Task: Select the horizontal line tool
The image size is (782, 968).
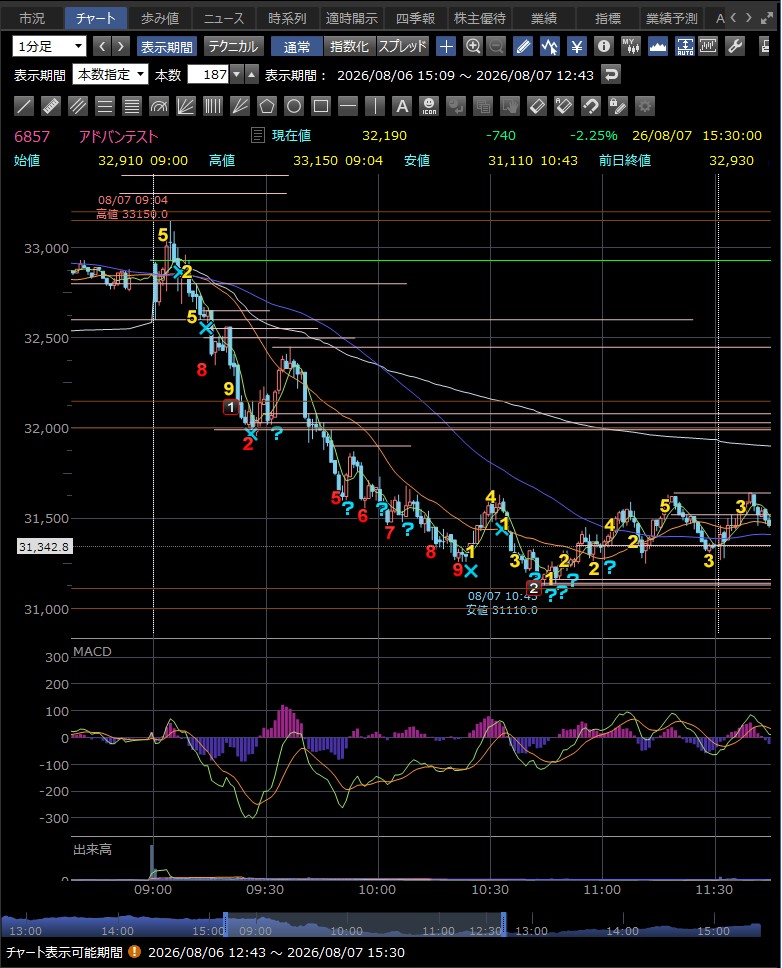Action: (348, 106)
